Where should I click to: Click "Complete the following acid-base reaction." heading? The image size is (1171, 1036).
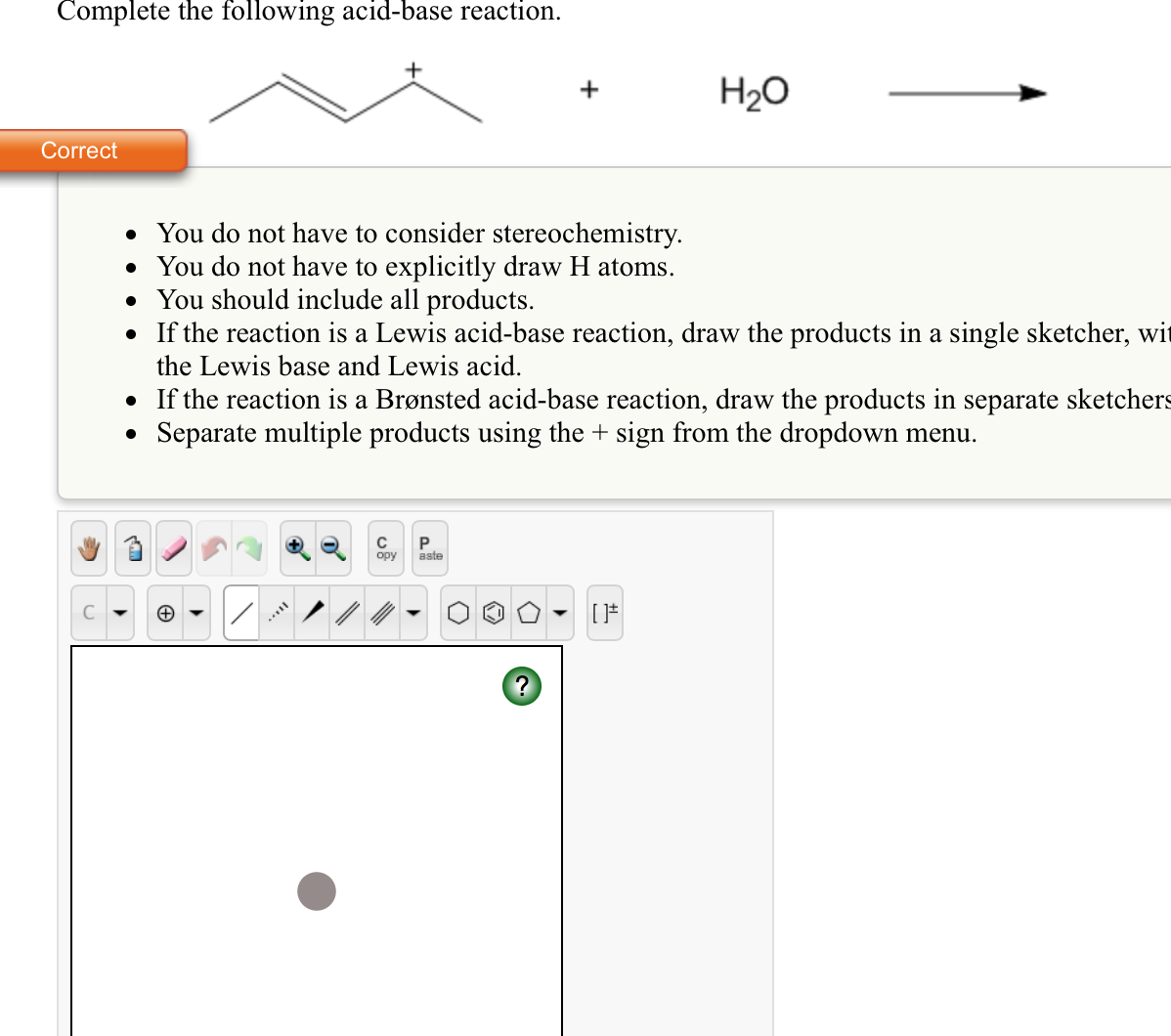309,11
